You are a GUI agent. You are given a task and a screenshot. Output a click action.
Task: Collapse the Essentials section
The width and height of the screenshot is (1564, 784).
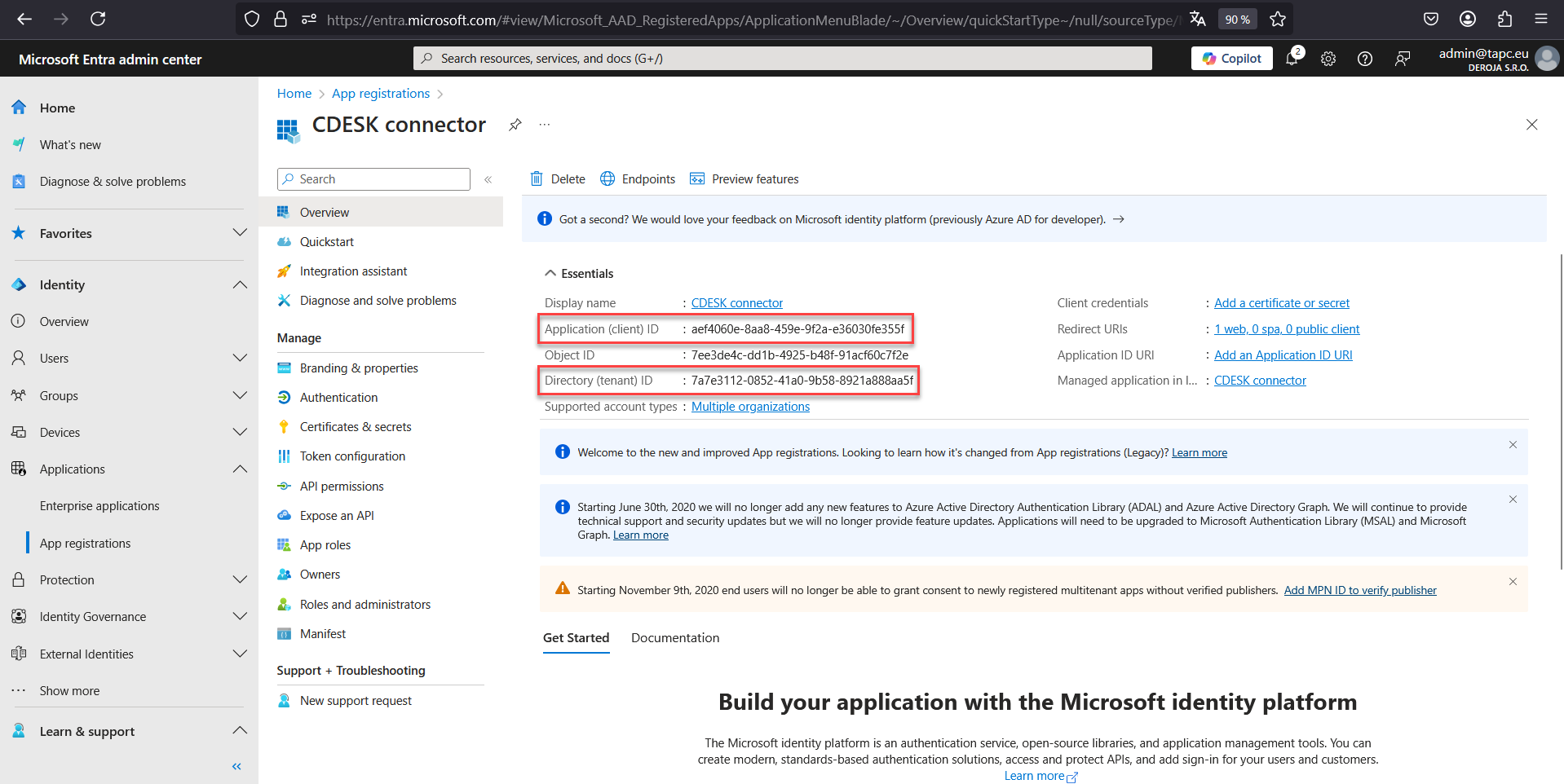tap(579, 274)
